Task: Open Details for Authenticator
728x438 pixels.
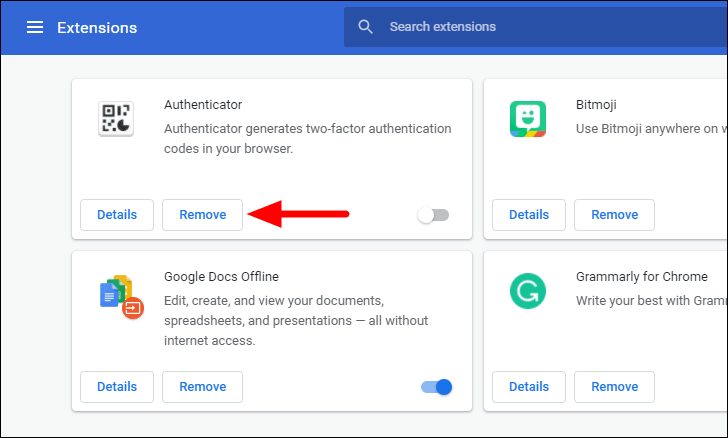Action: (x=117, y=215)
